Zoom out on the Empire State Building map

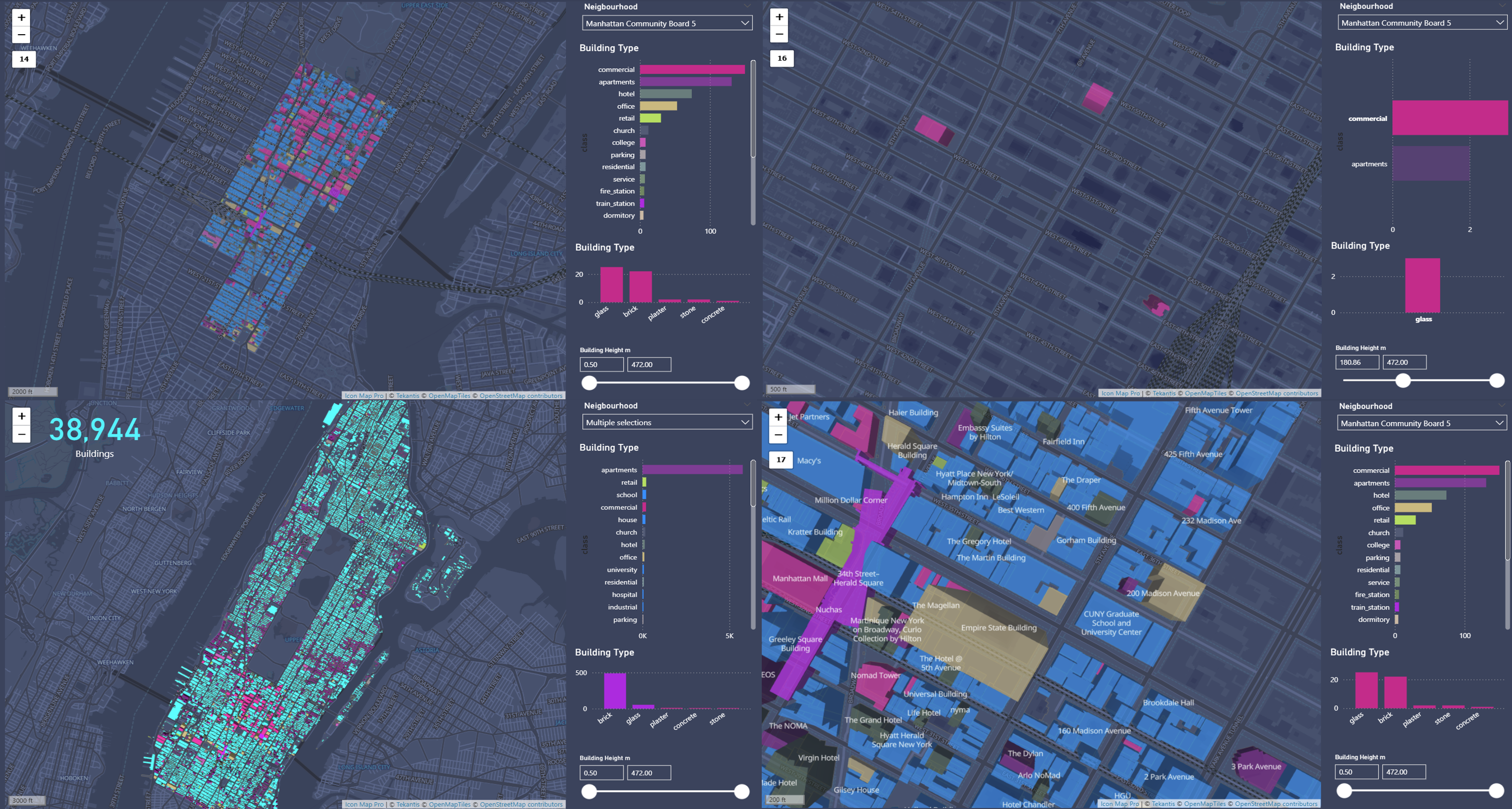pyautogui.click(x=778, y=435)
